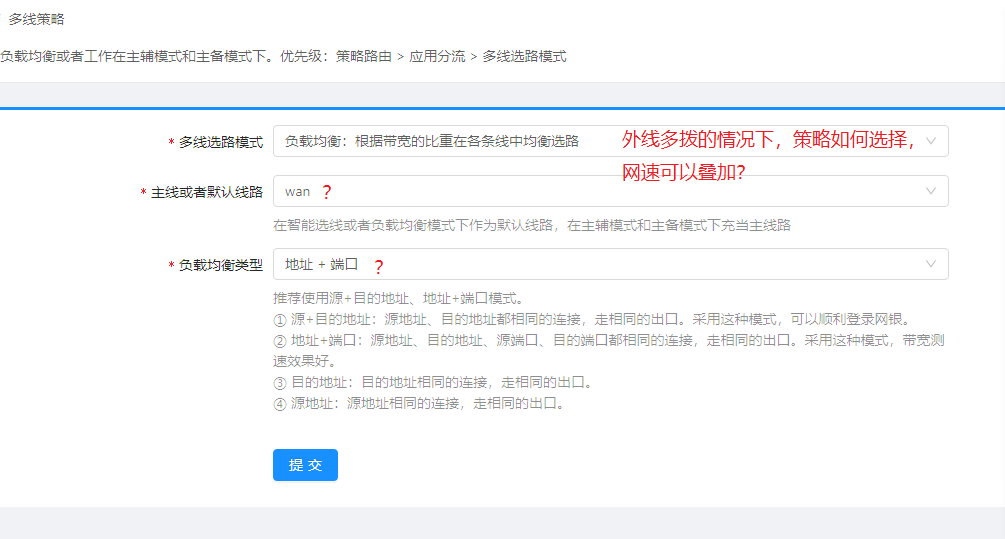1005x539 pixels.
Task: Click the red note 外线多拨的情况下
Action: [x=768, y=140]
